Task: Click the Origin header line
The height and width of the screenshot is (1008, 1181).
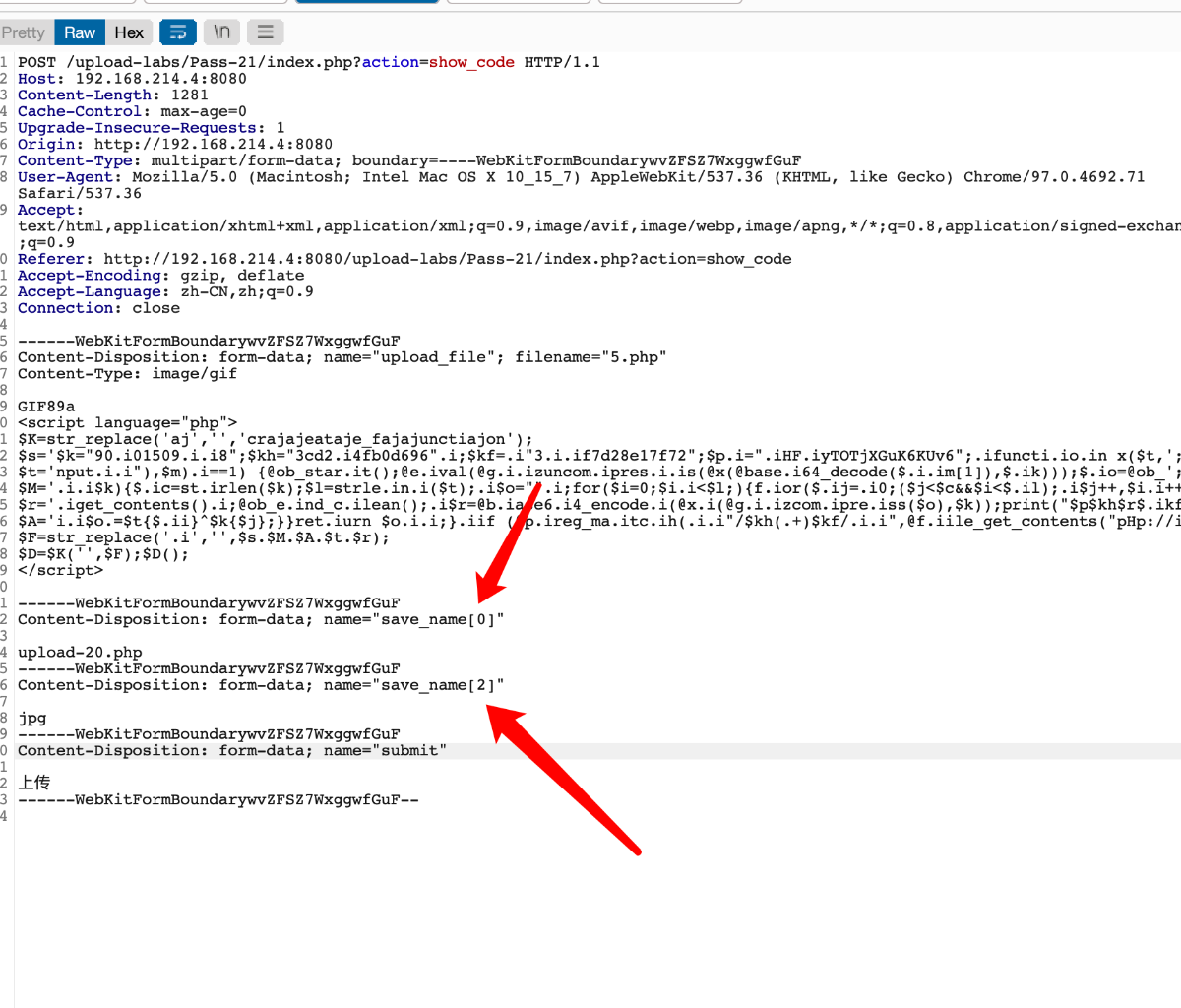Action: click(x=175, y=145)
